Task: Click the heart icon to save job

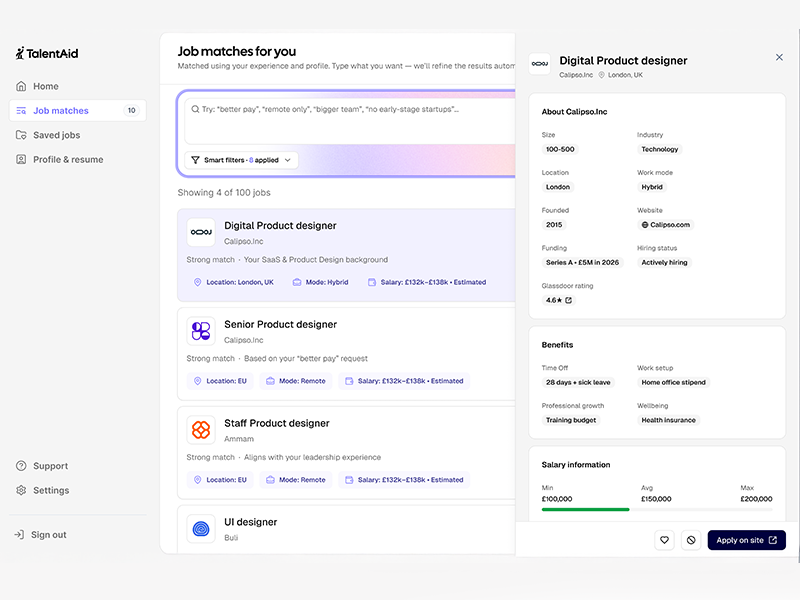Action: coord(664,540)
